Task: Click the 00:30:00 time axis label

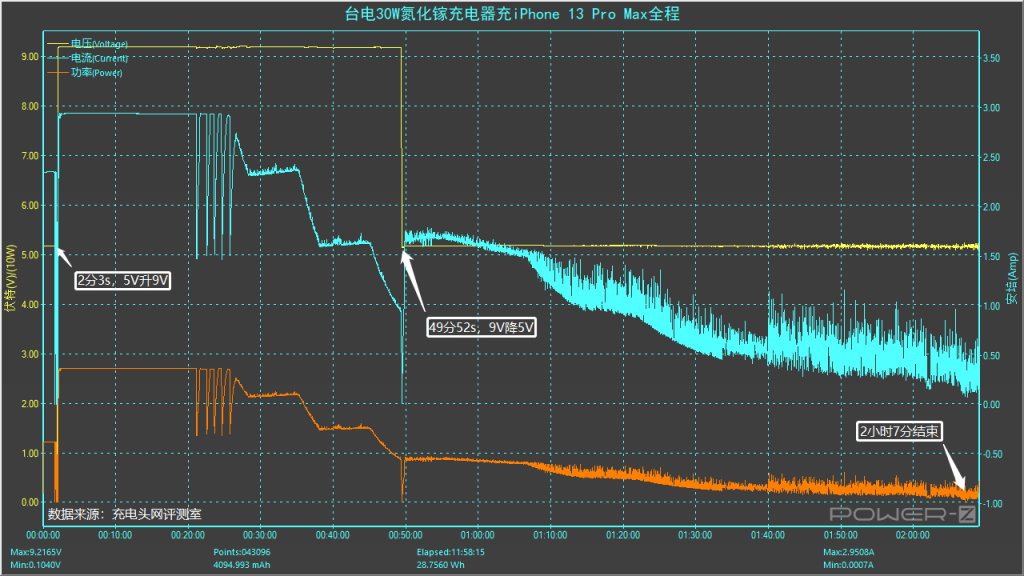Action: 260,535
